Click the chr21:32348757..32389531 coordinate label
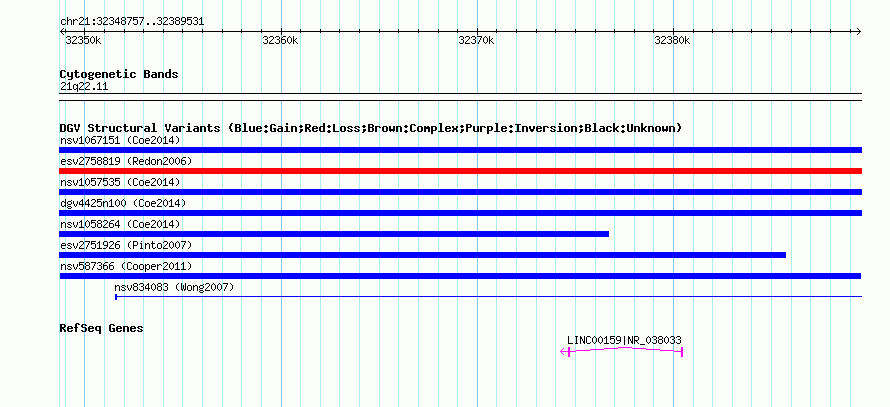Viewport: 890px width, 407px height. (132, 22)
